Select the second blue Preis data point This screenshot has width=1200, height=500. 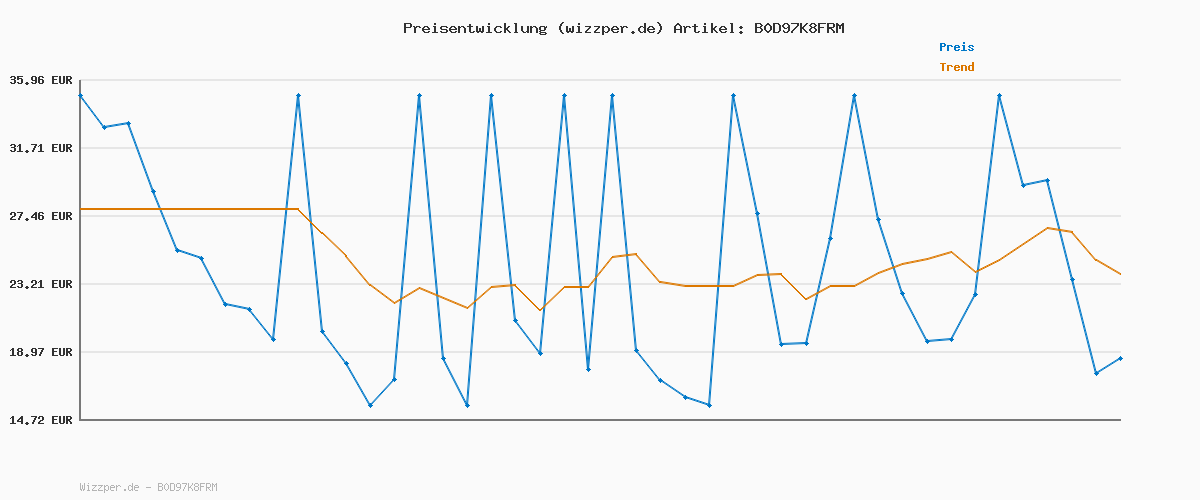[x=104, y=127]
